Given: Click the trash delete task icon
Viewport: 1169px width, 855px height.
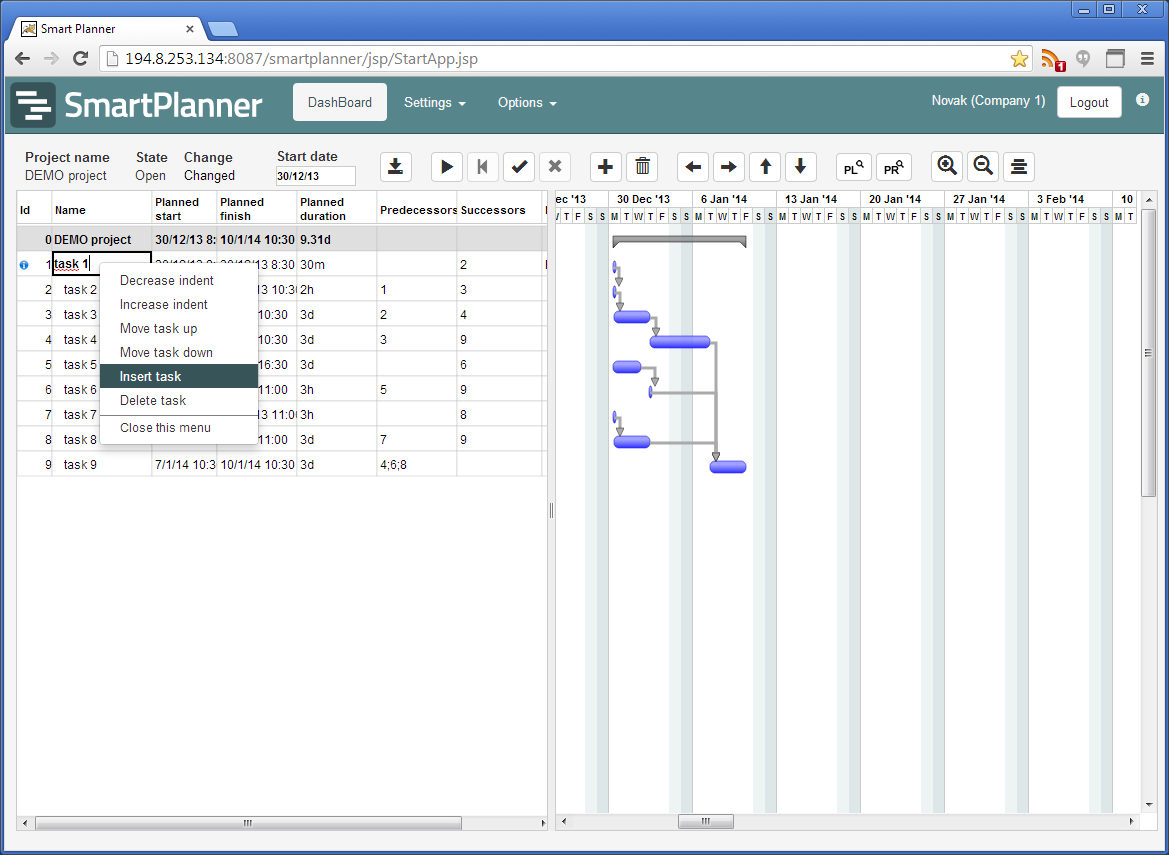Looking at the screenshot, I should click(x=642, y=166).
